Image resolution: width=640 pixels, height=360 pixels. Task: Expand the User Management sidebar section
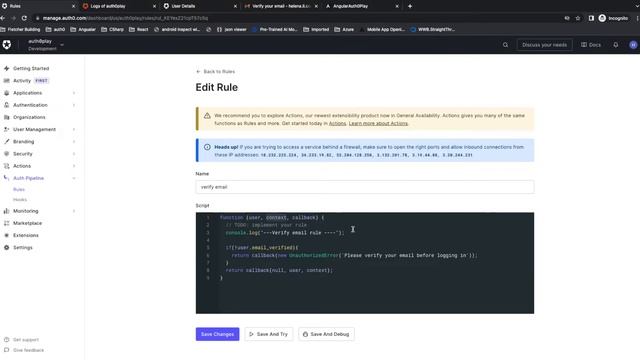(x=40, y=129)
